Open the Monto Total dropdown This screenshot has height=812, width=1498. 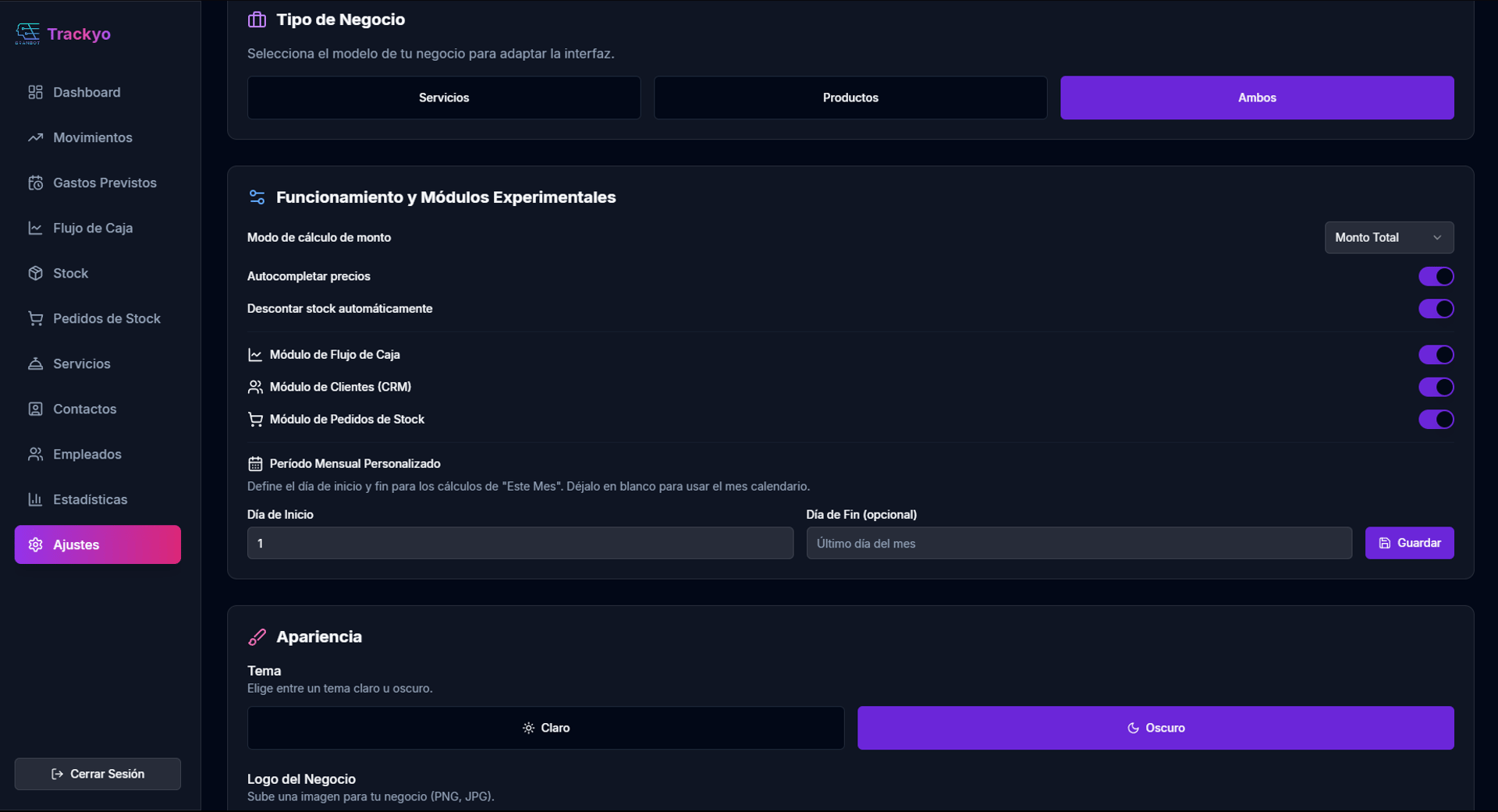pyautogui.click(x=1389, y=237)
